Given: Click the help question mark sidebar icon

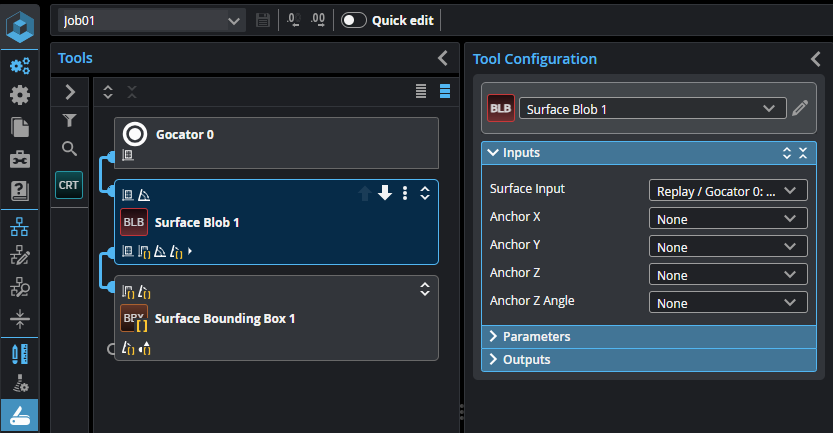Looking at the screenshot, I should tap(19, 190).
